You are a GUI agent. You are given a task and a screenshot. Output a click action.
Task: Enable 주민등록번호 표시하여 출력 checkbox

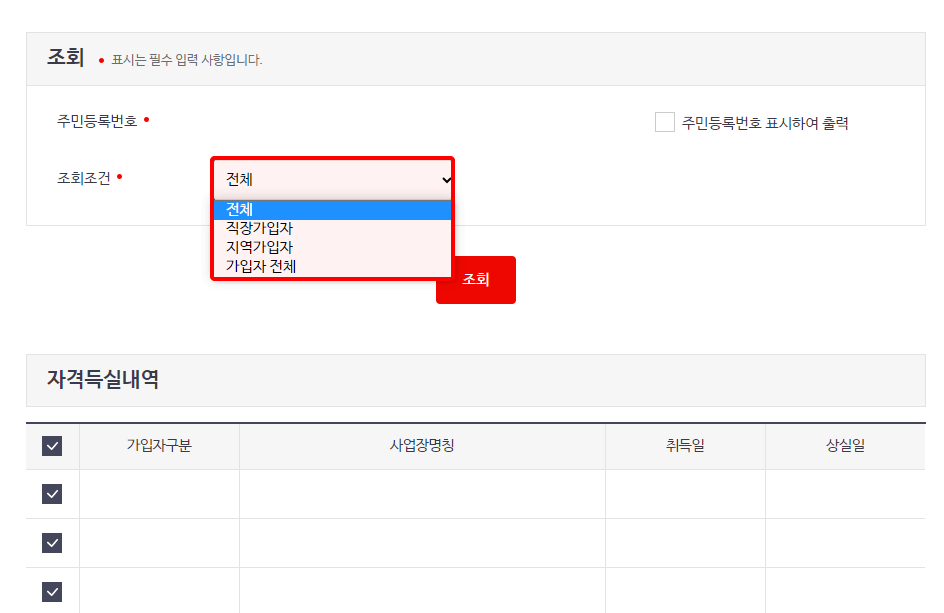[665, 122]
